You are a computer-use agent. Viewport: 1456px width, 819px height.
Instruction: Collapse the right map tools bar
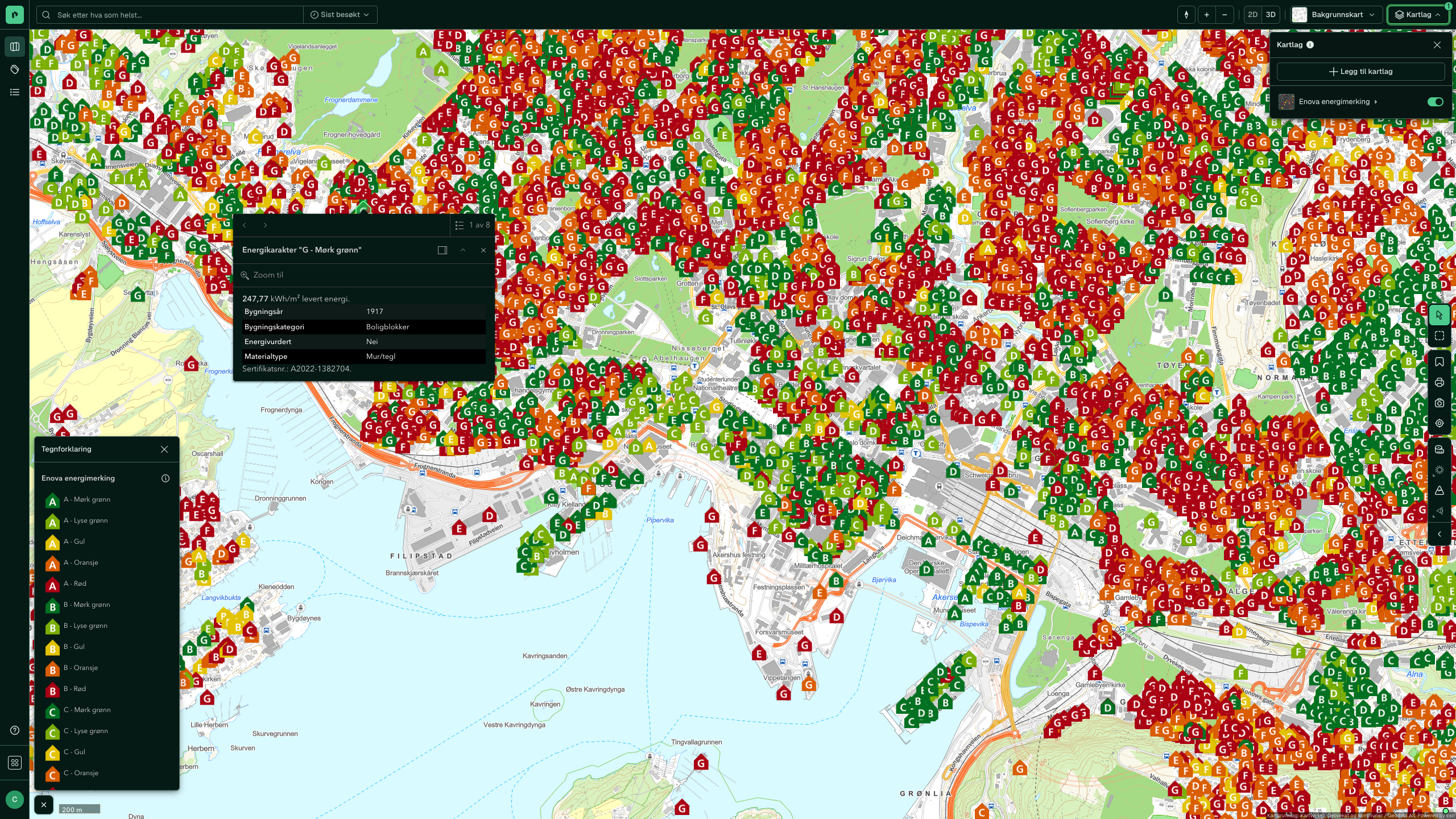click(1440, 534)
